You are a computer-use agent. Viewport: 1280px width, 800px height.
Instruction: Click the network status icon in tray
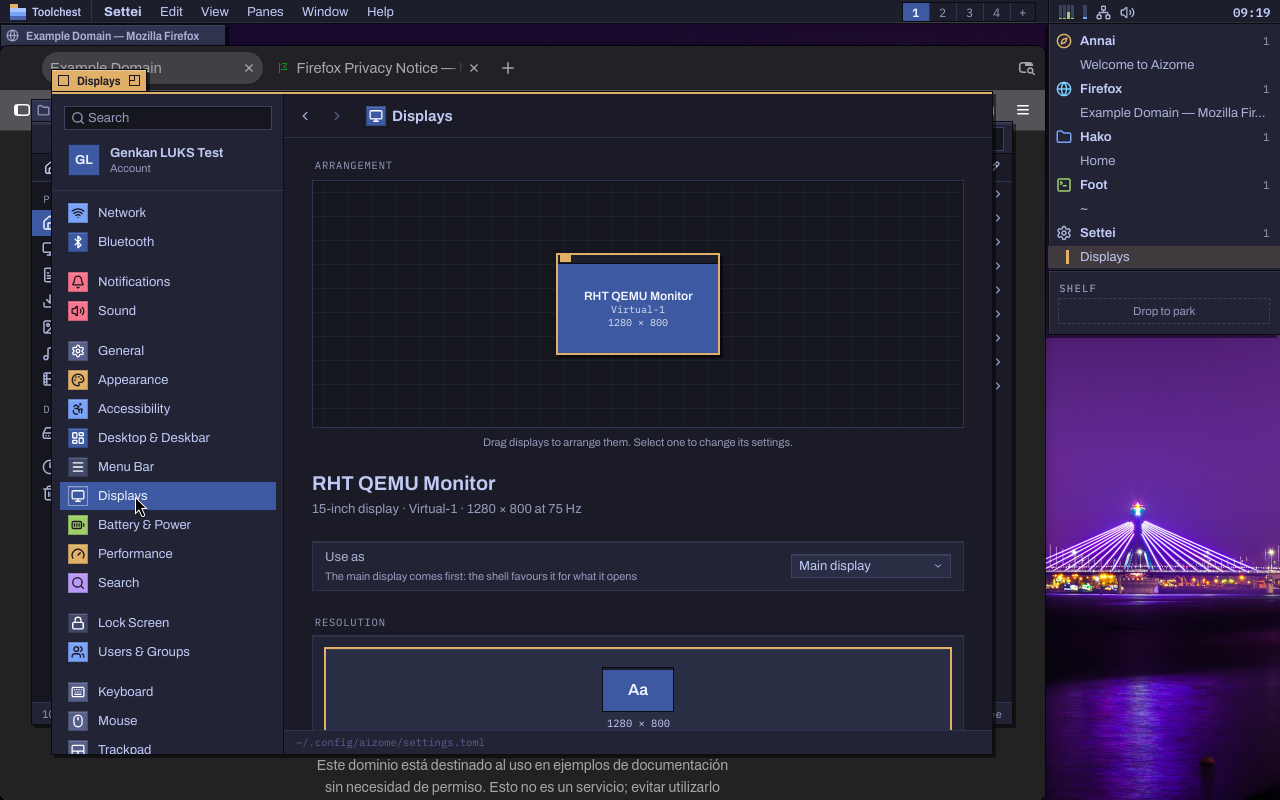(x=1103, y=12)
